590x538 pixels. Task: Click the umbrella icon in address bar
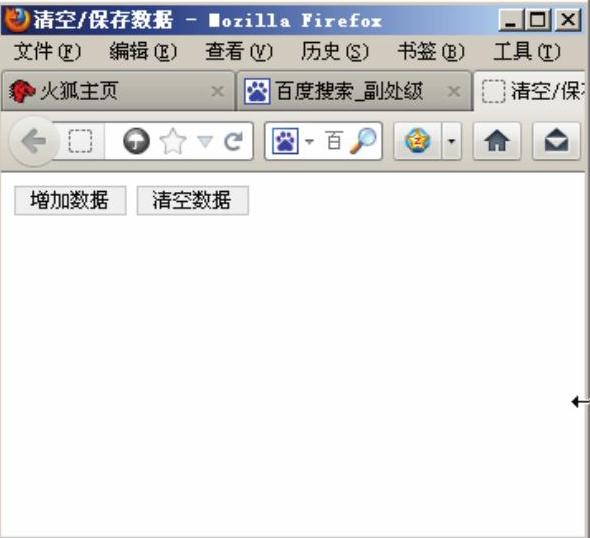136,141
